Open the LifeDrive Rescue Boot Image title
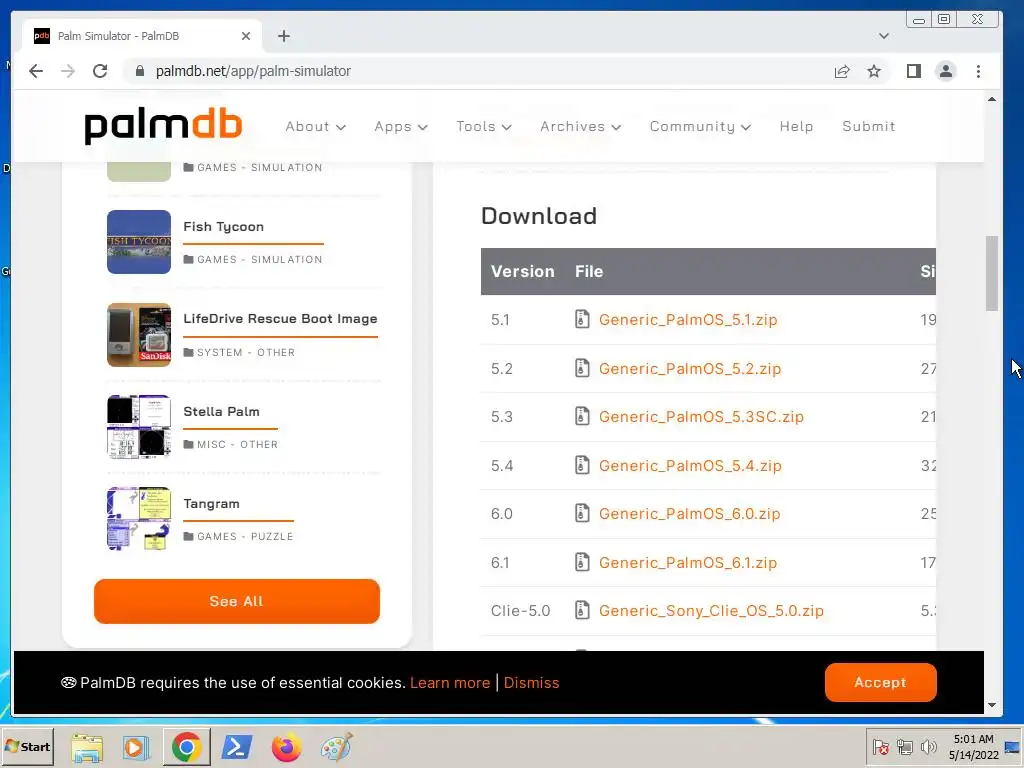Screen dimensions: 1024x768 pos(280,319)
